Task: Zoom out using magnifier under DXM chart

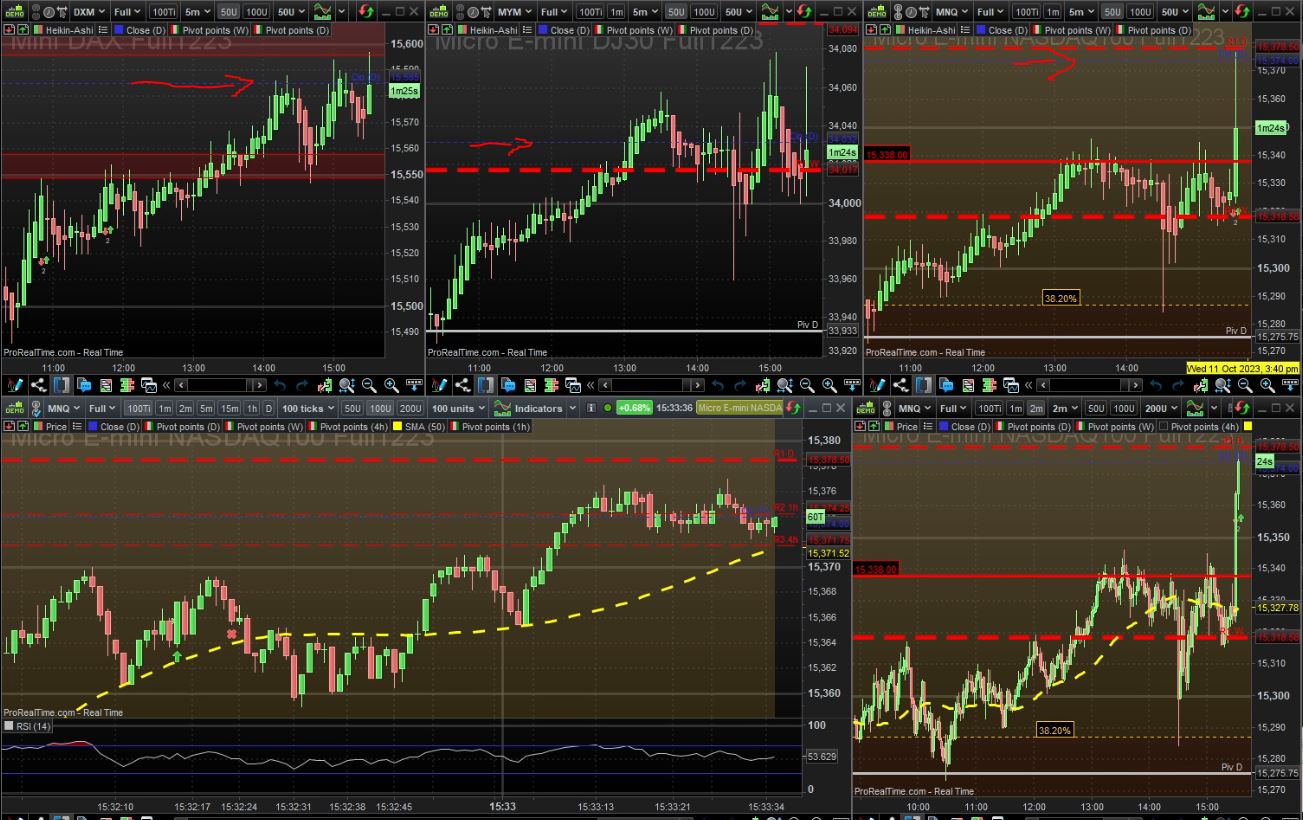Action: click(369, 385)
